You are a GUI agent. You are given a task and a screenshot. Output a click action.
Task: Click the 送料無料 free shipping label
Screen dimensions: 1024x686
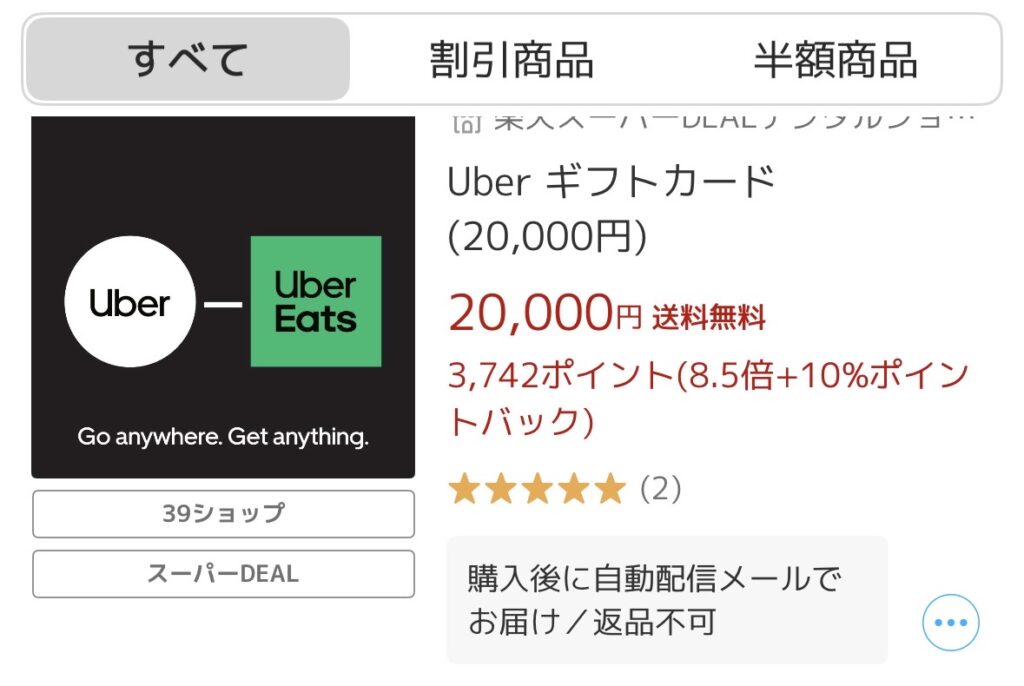(709, 318)
